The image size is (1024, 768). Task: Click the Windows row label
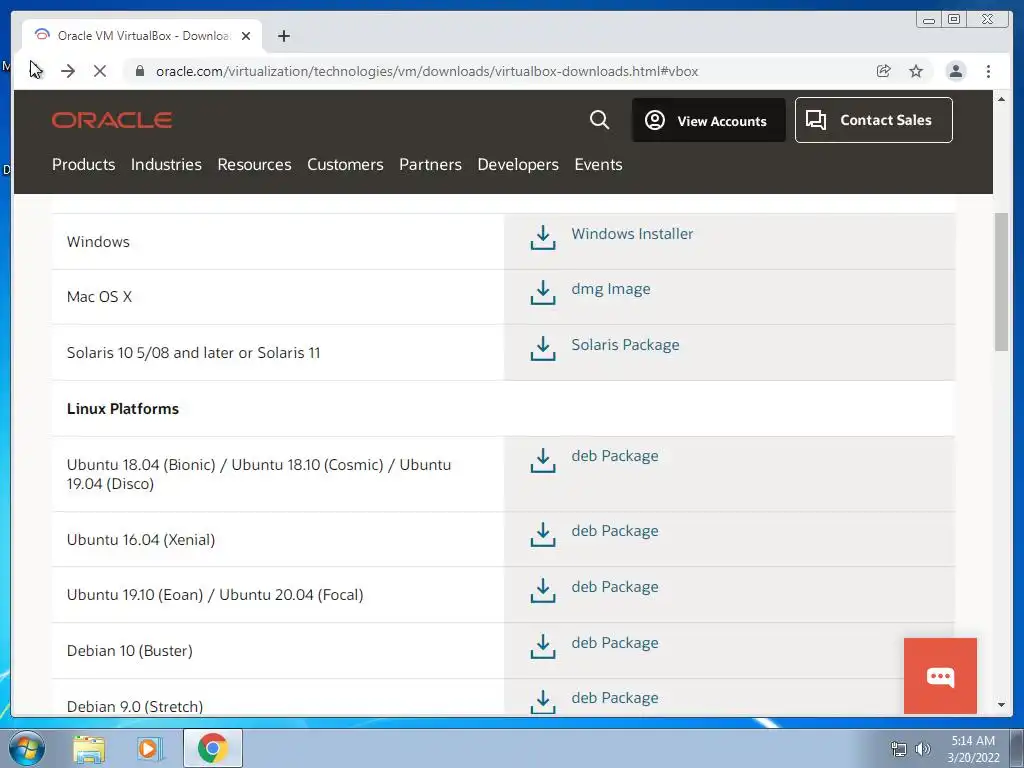98,242
